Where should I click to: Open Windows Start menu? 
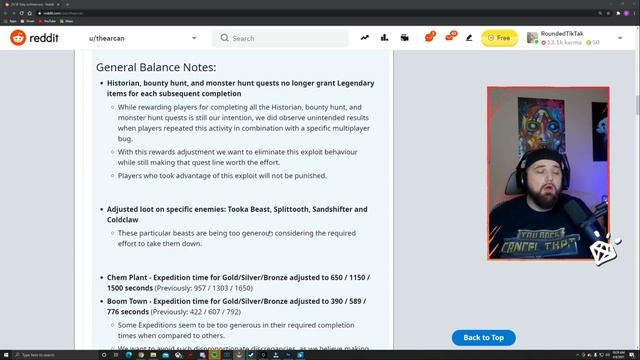pos(6,355)
